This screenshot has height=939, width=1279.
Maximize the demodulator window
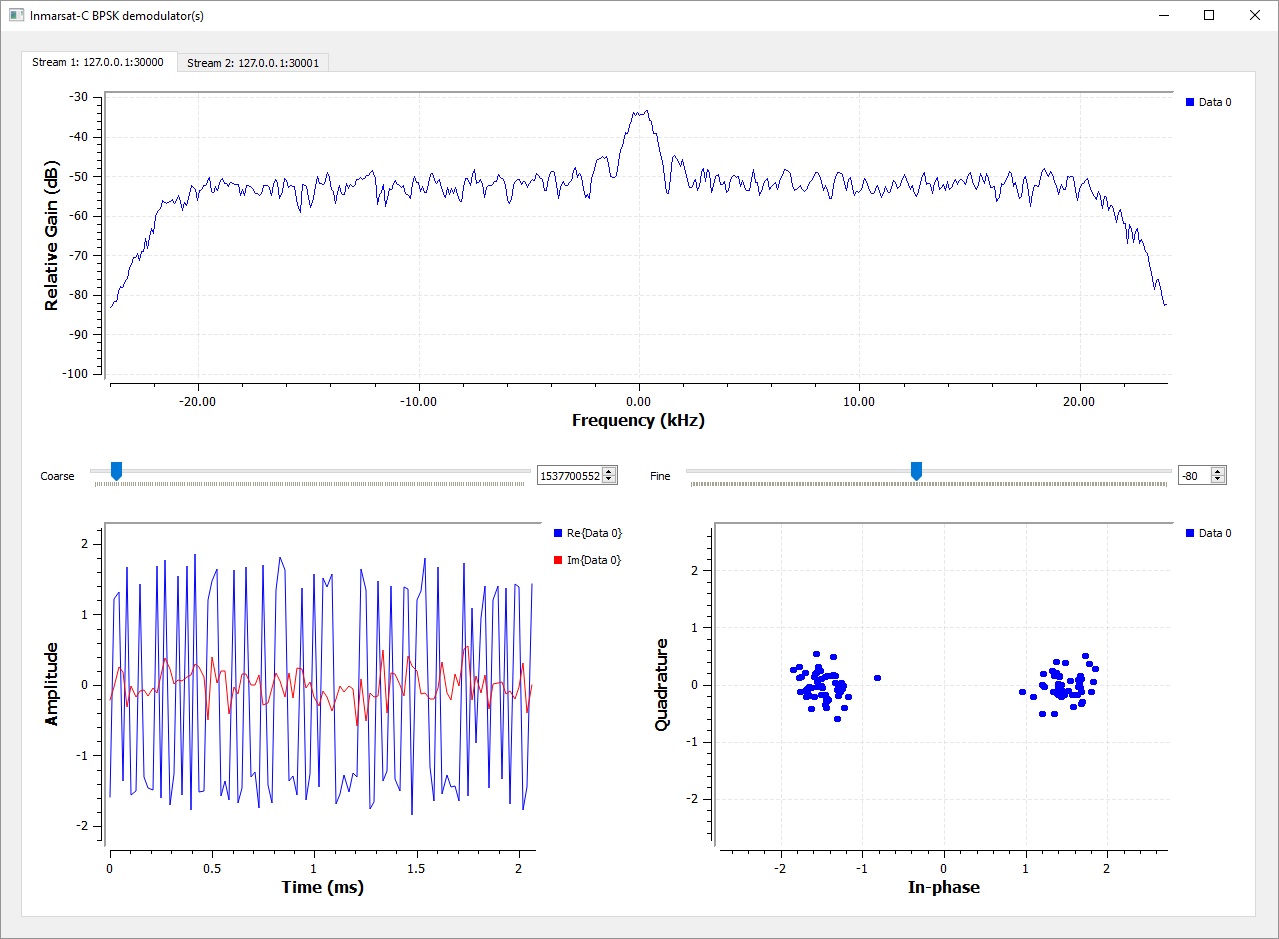[x=1209, y=15]
